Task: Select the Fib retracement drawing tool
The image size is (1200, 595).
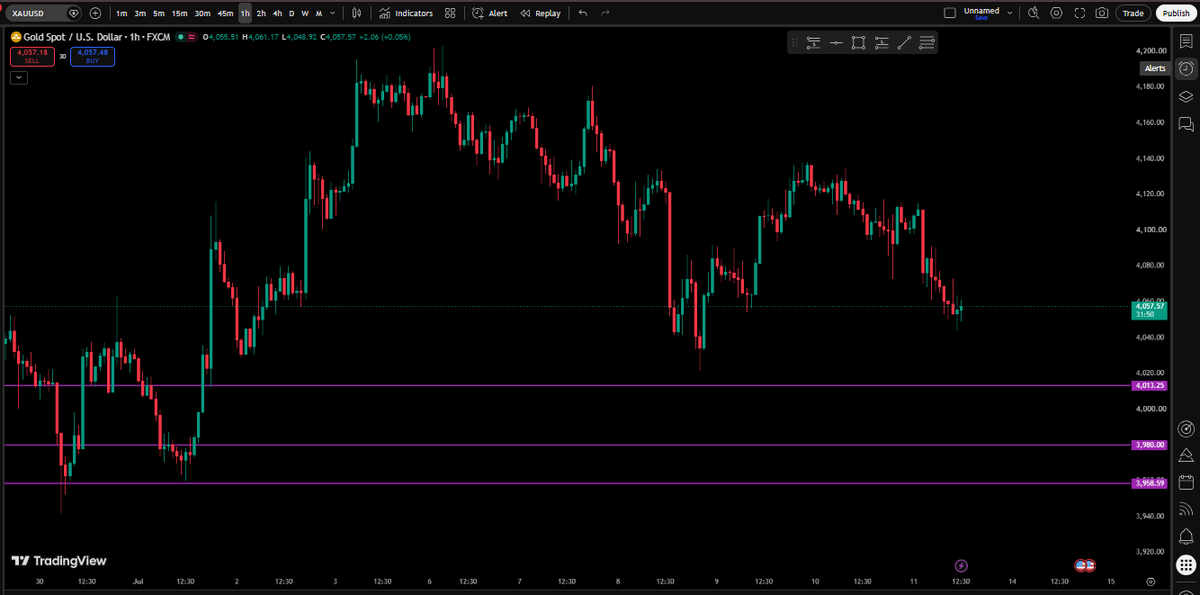Action: click(x=927, y=42)
